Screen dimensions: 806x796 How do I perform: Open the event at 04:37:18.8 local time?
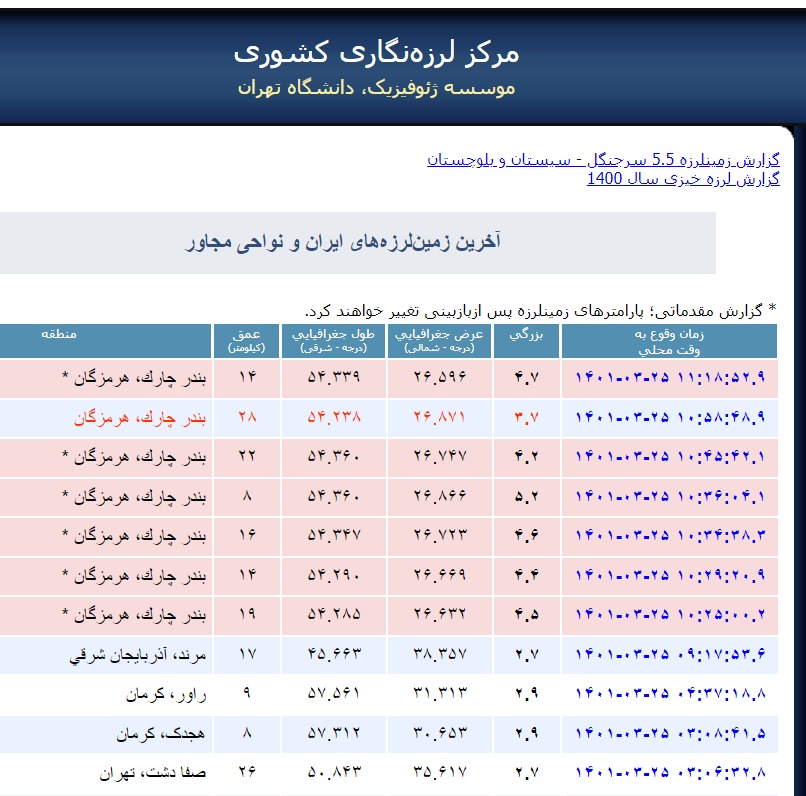(670, 693)
